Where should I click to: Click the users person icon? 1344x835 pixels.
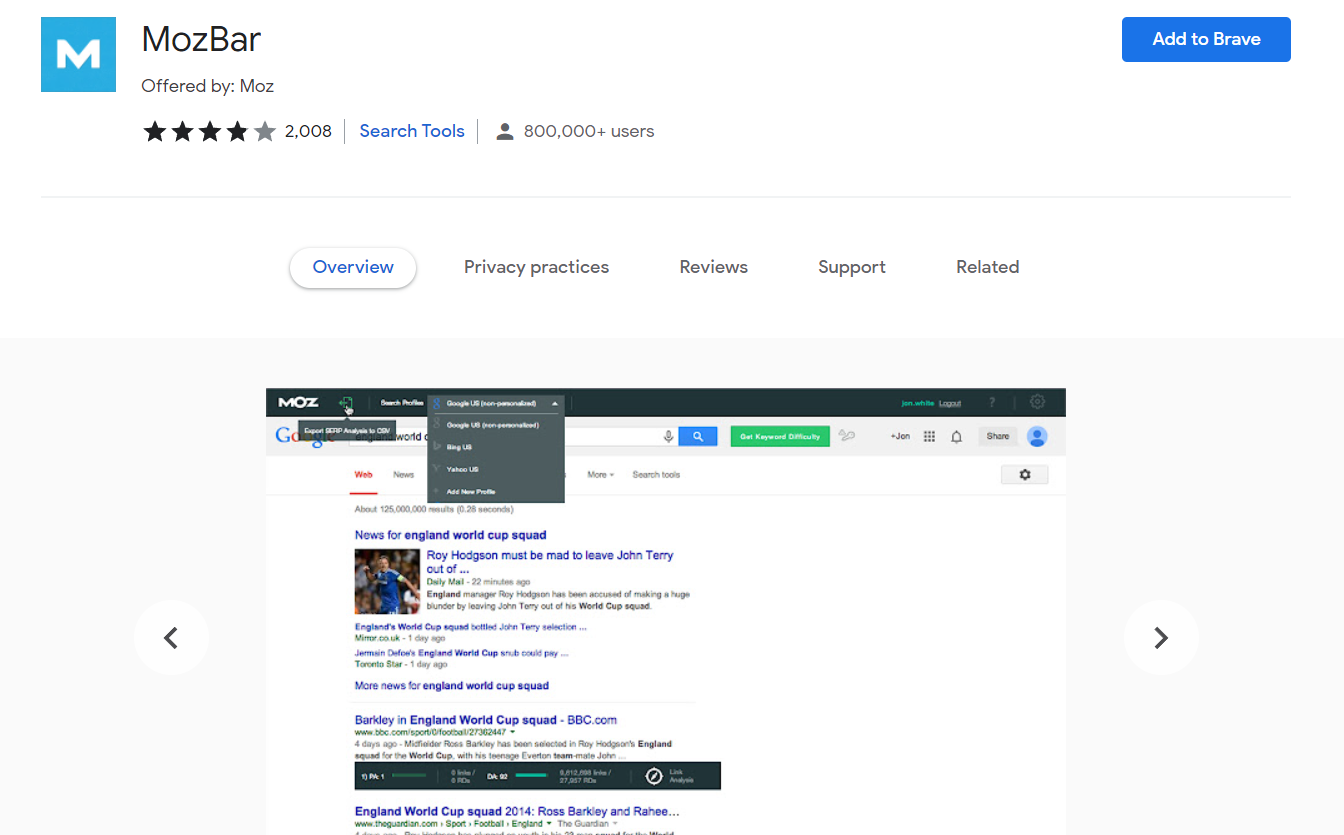pyautogui.click(x=505, y=131)
